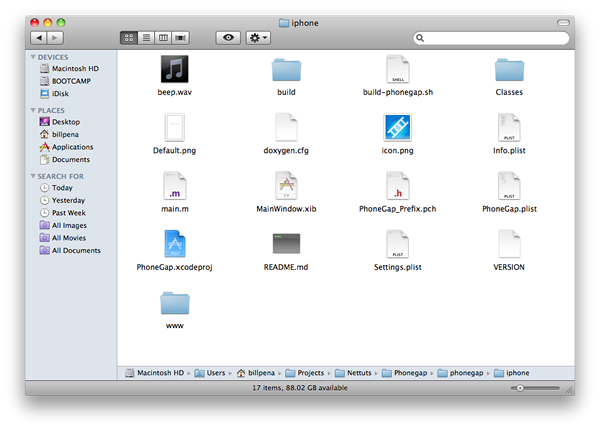Click billpena in the path bar
This screenshot has width=600, height=429.
click(x=256, y=373)
